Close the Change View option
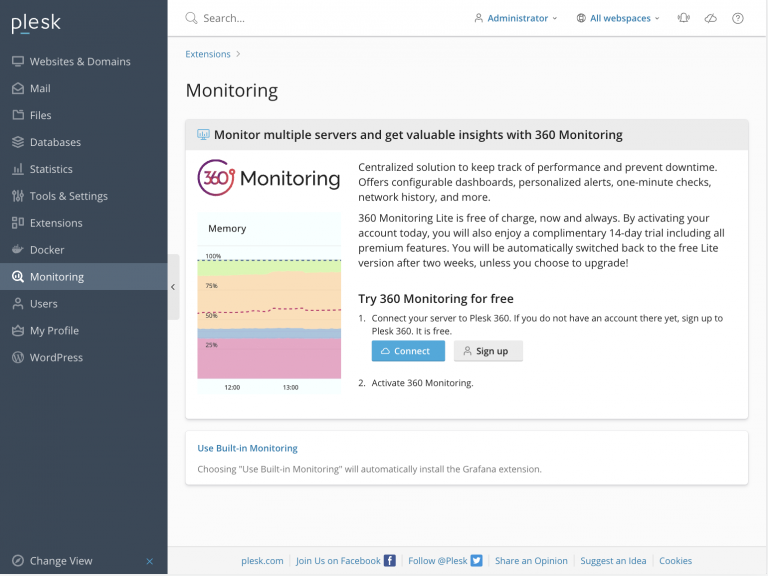 (149, 561)
